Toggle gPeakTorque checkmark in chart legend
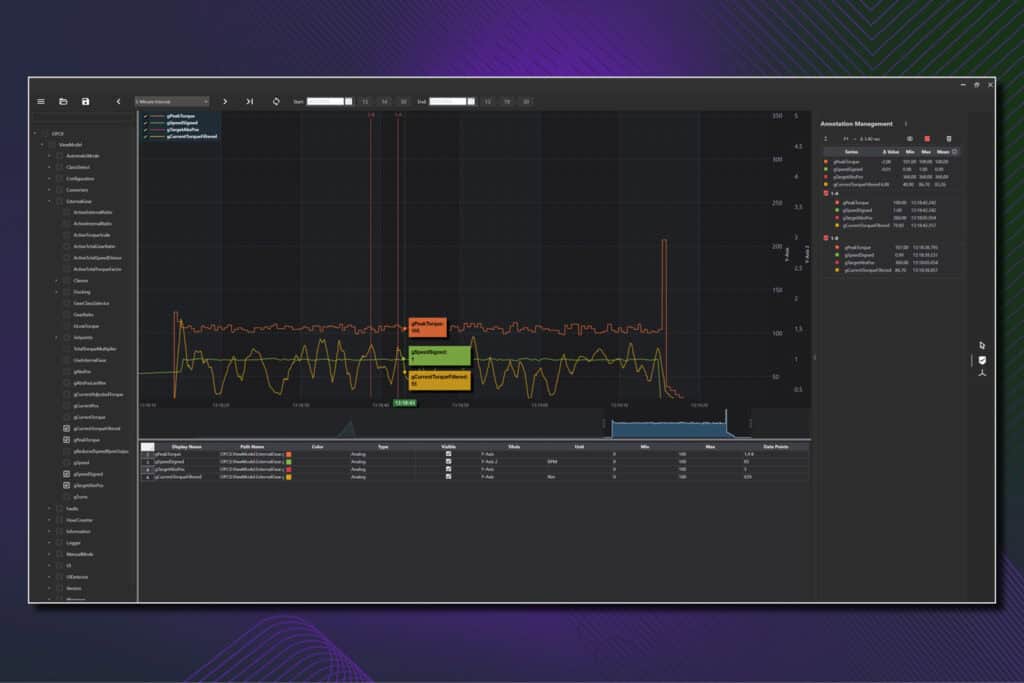 click(146, 116)
